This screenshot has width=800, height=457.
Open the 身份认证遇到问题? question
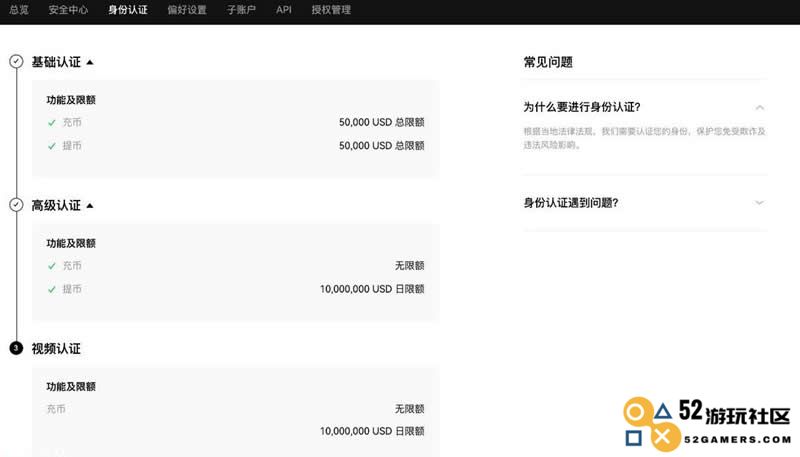[571, 203]
